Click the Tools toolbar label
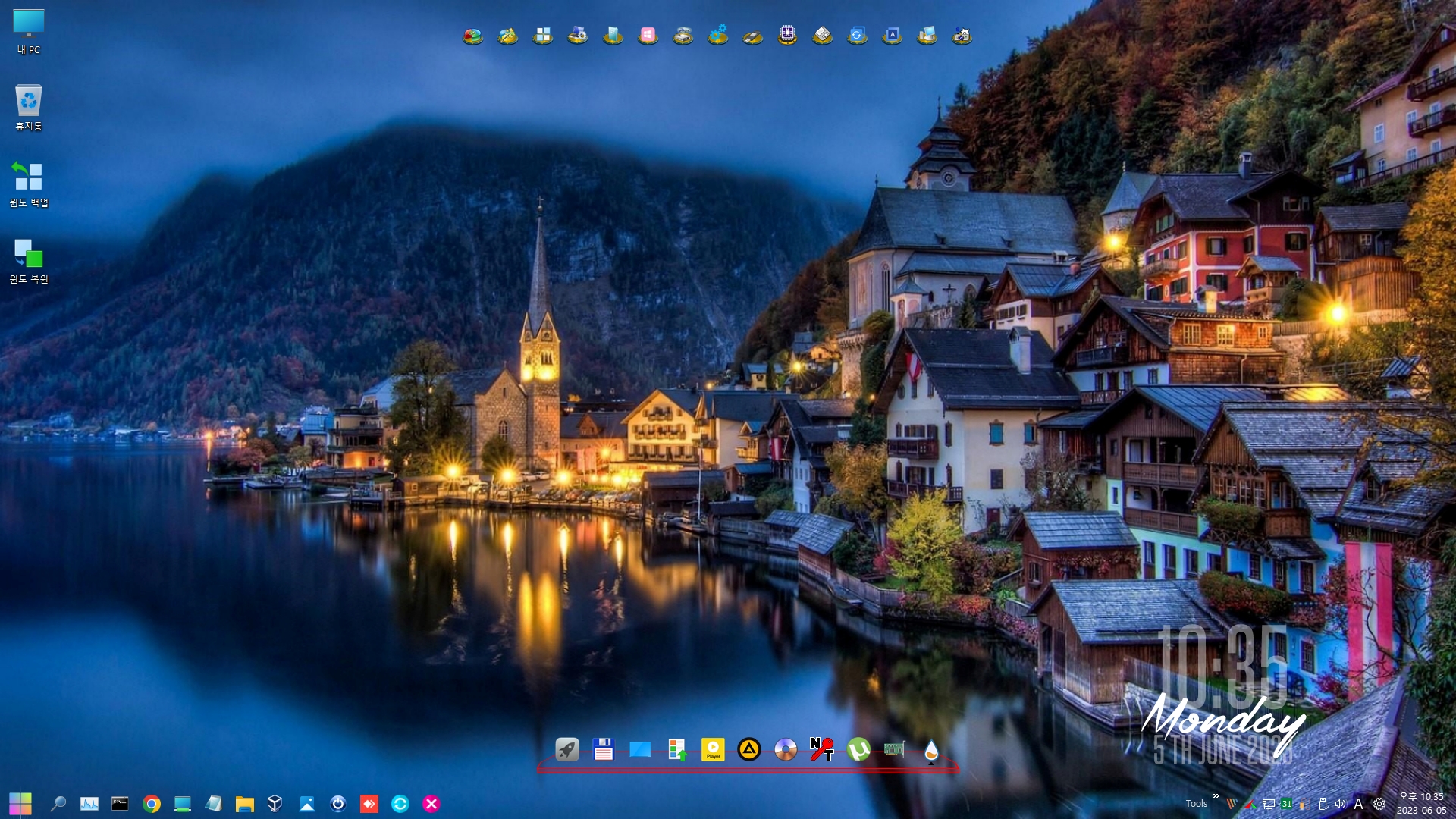This screenshot has height=819, width=1456. pos(1197,804)
